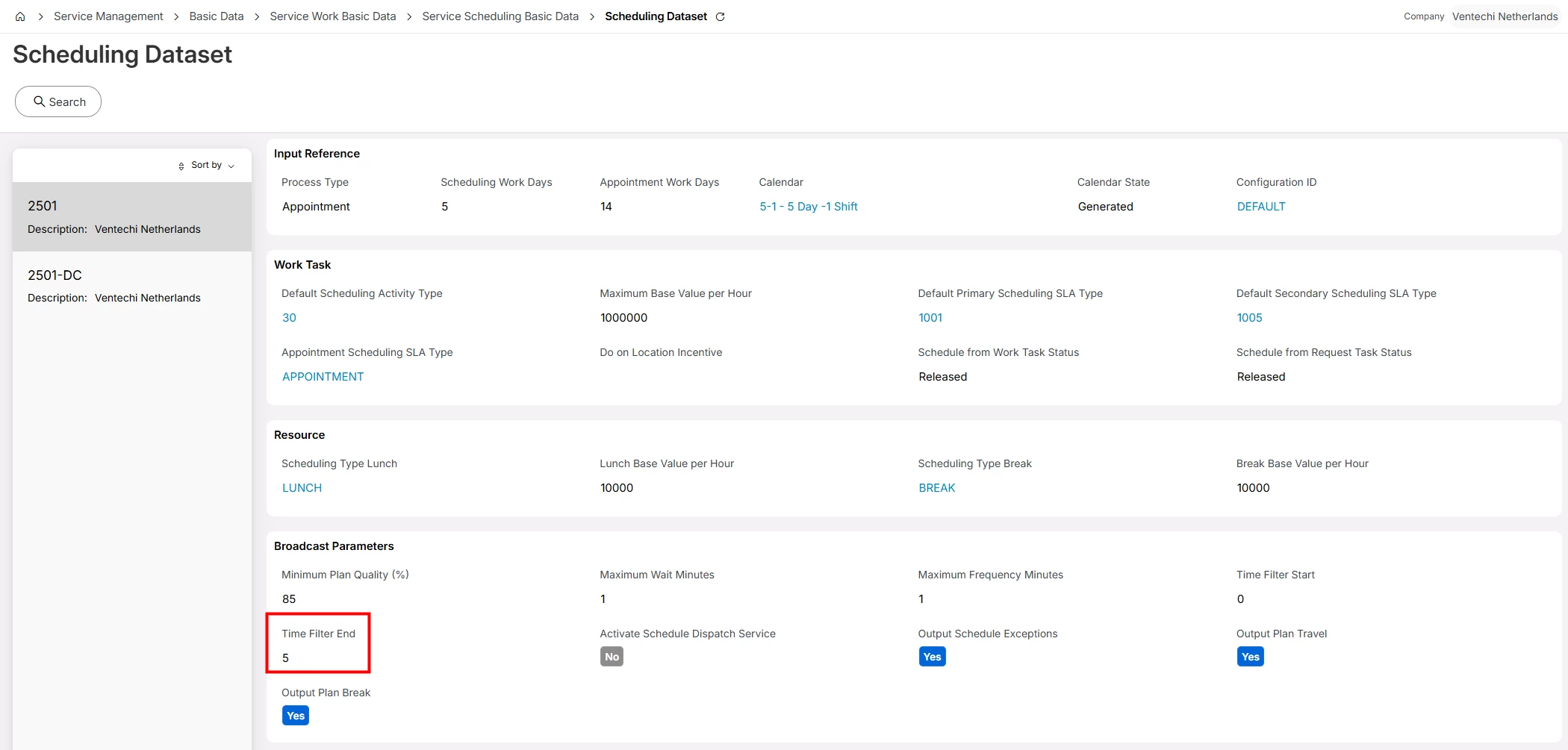Open primary SLA type 1001 link
Screen dimensions: 1568x750
(930, 318)
